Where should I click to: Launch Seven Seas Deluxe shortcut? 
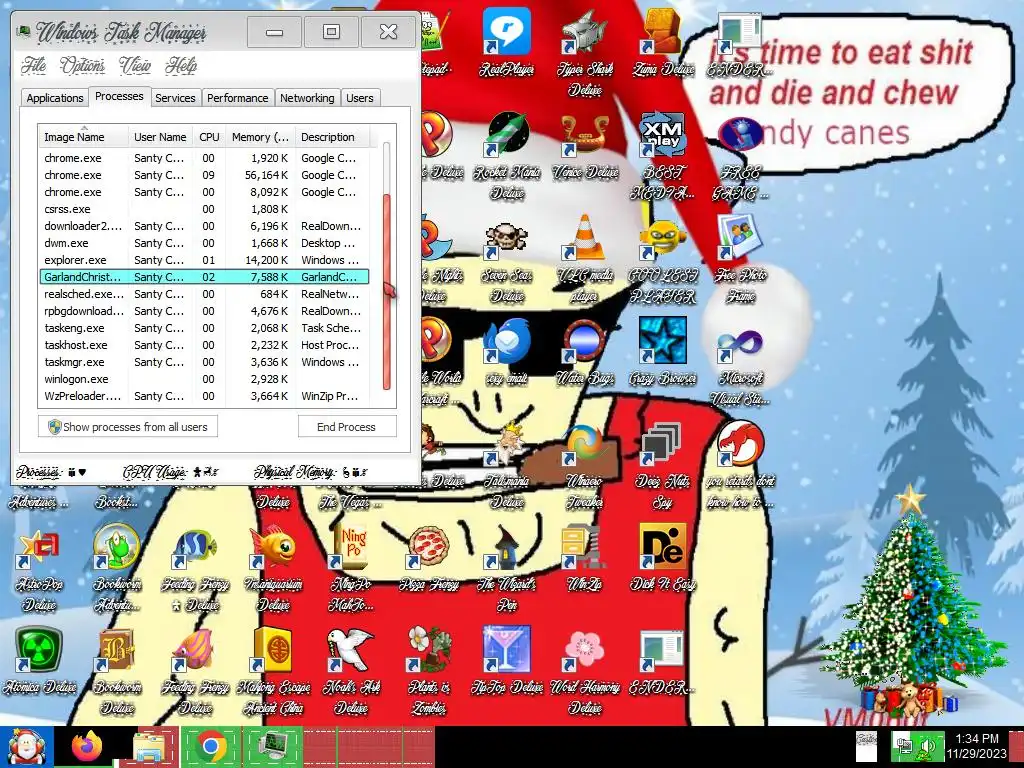507,261
